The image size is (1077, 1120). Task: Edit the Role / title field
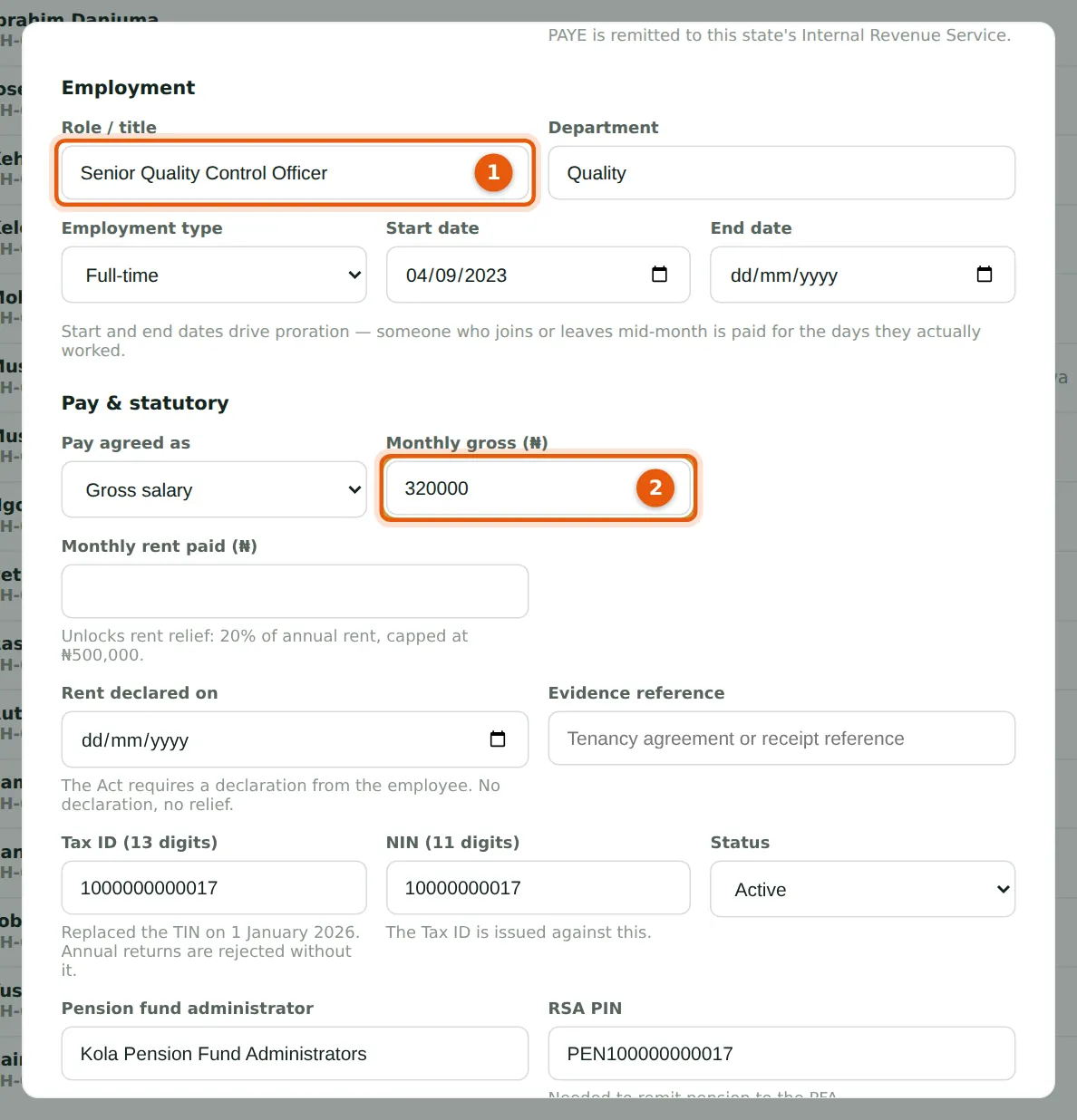[x=295, y=172]
